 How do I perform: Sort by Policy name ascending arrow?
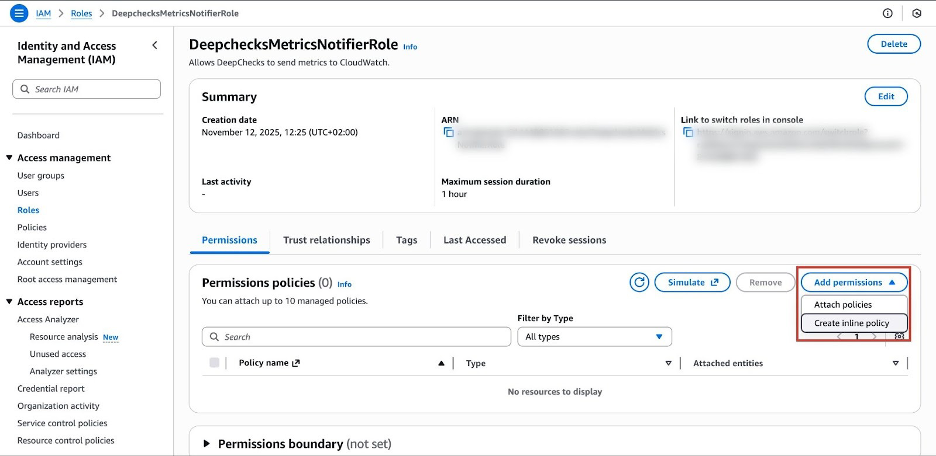tap(441, 363)
